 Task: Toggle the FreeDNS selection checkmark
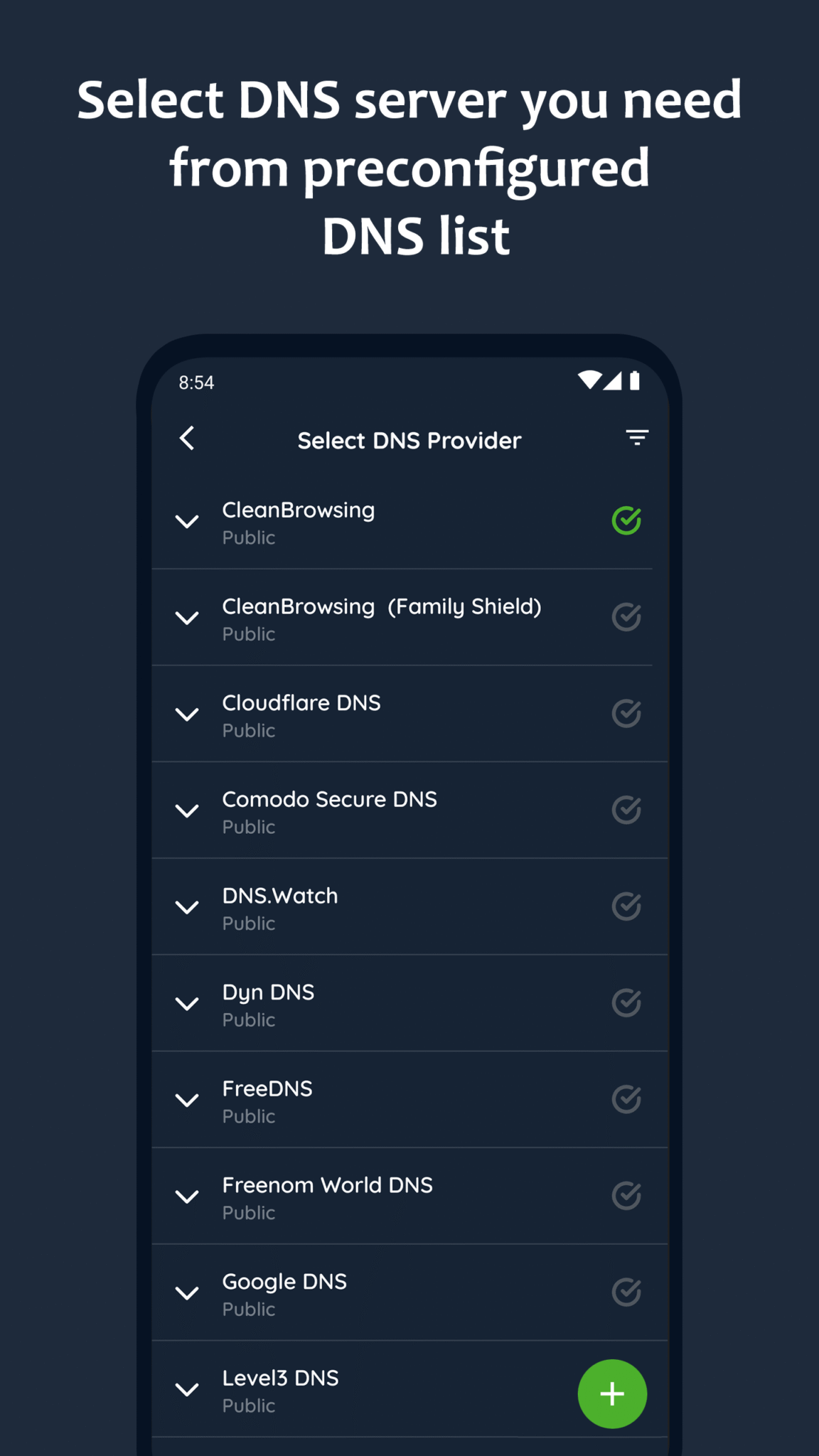click(626, 1099)
